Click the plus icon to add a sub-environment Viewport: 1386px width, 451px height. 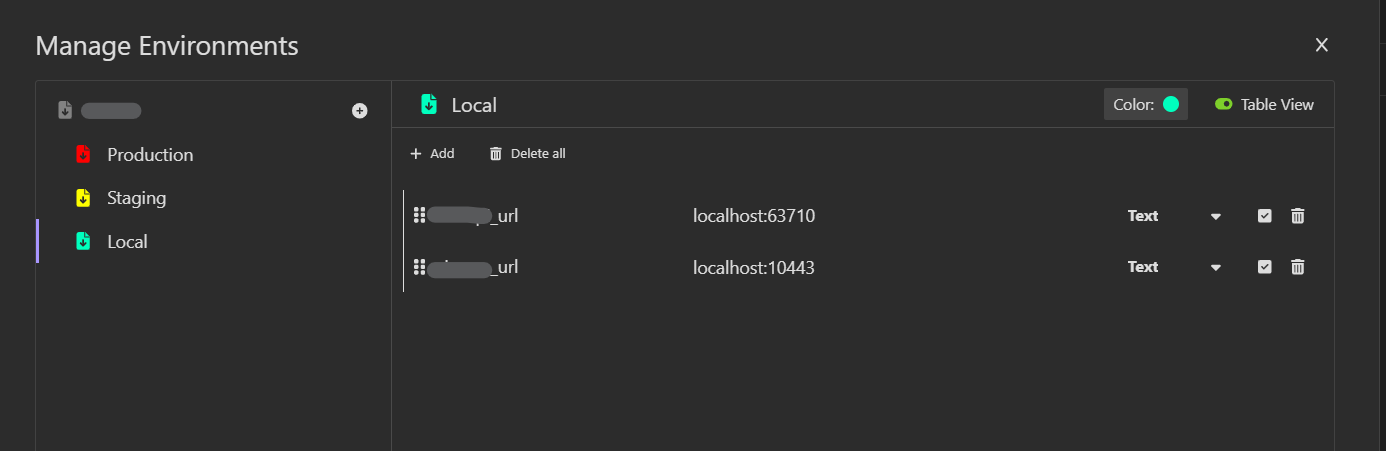pyautogui.click(x=360, y=111)
